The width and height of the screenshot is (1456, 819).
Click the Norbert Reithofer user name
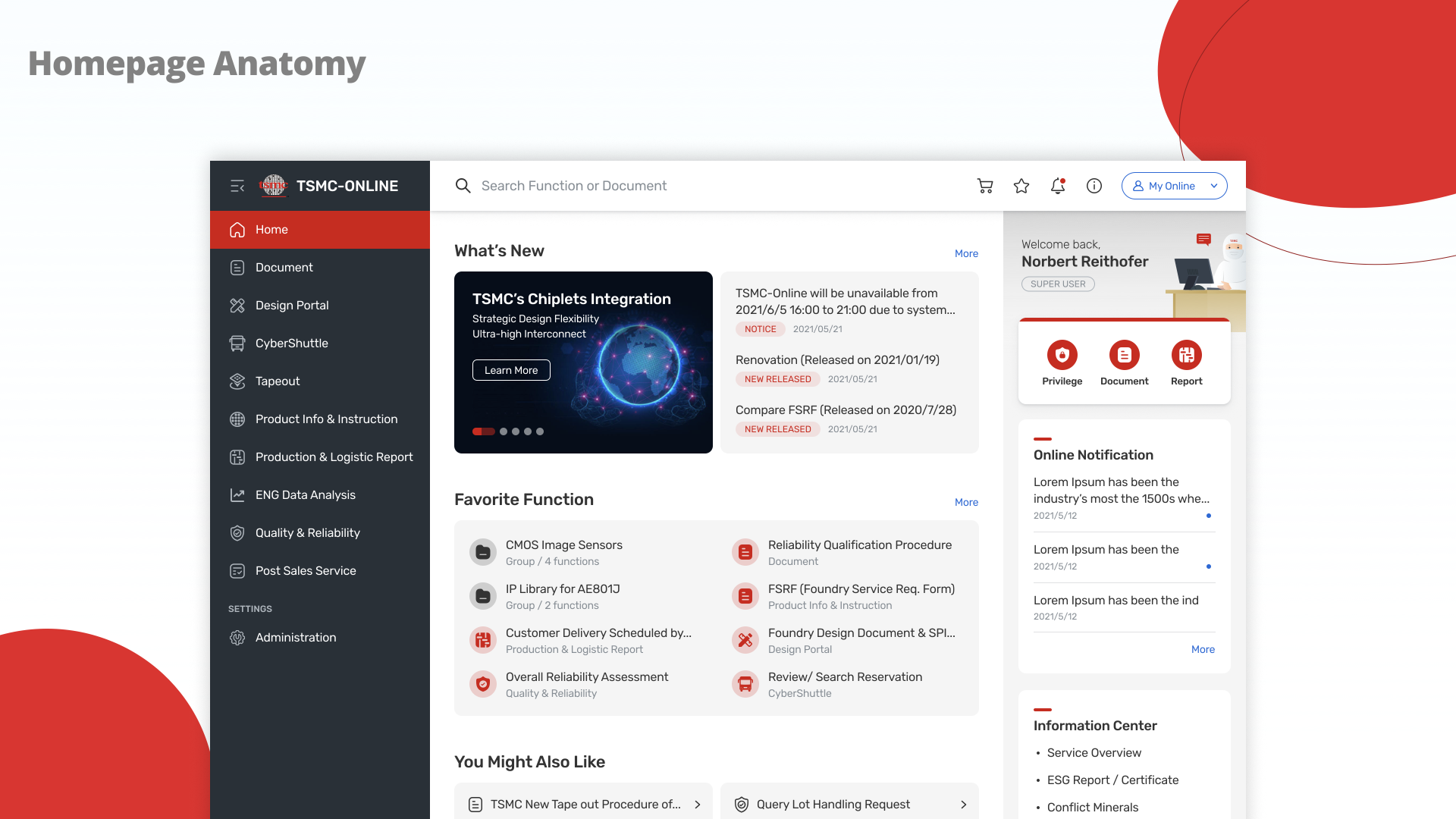(1084, 262)
